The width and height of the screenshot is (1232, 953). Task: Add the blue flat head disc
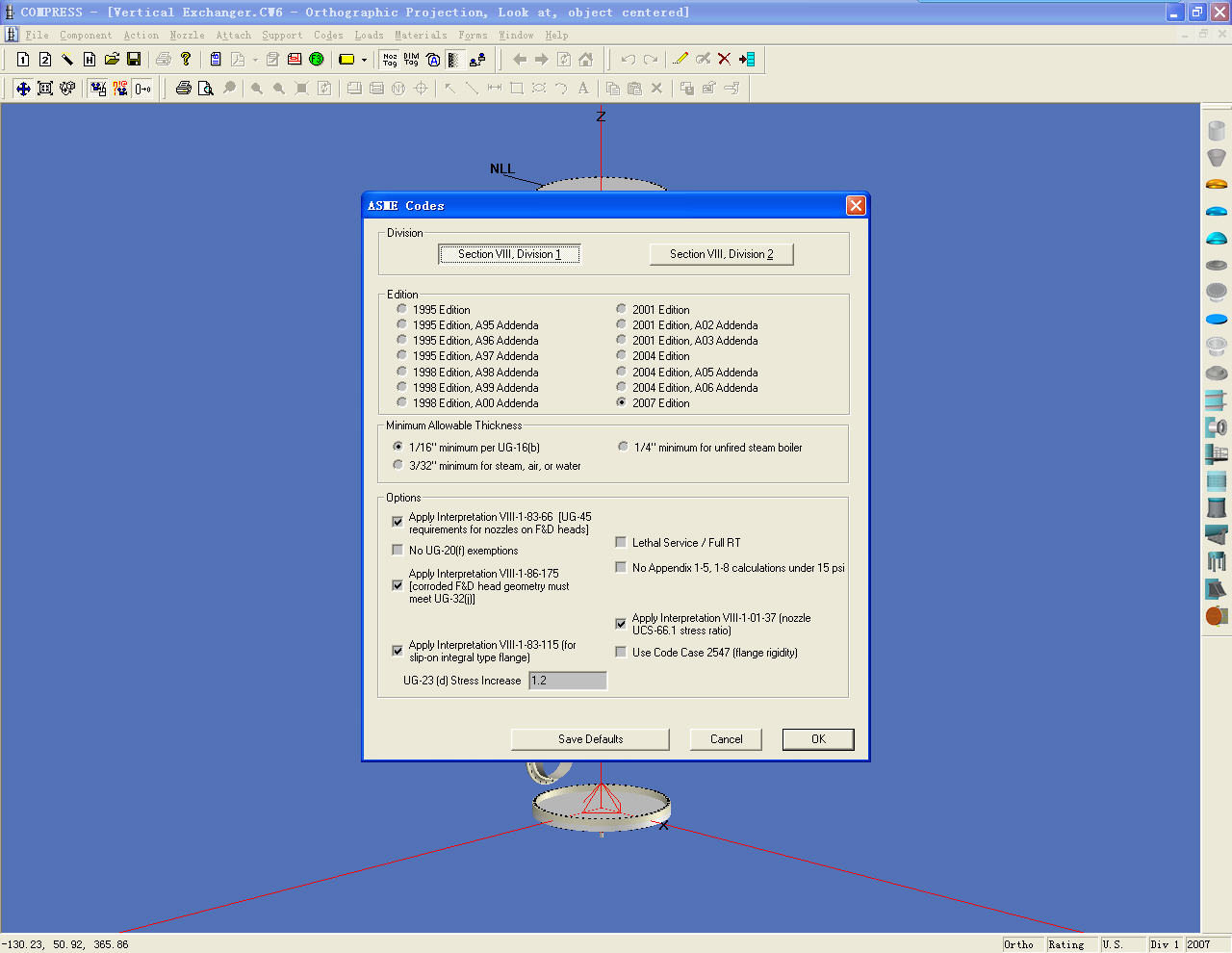[1217, 319]
